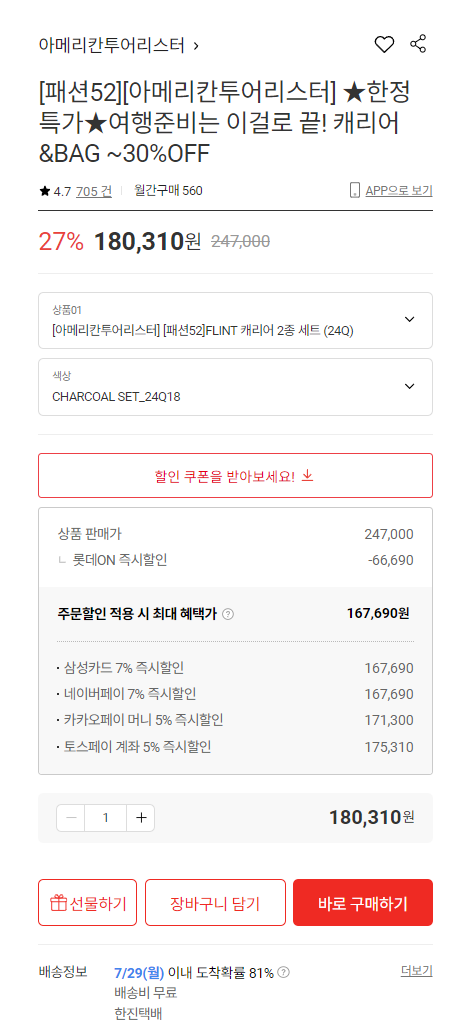
Task: Click the gift icon in 선물하기
Action: tap(59, 902)
